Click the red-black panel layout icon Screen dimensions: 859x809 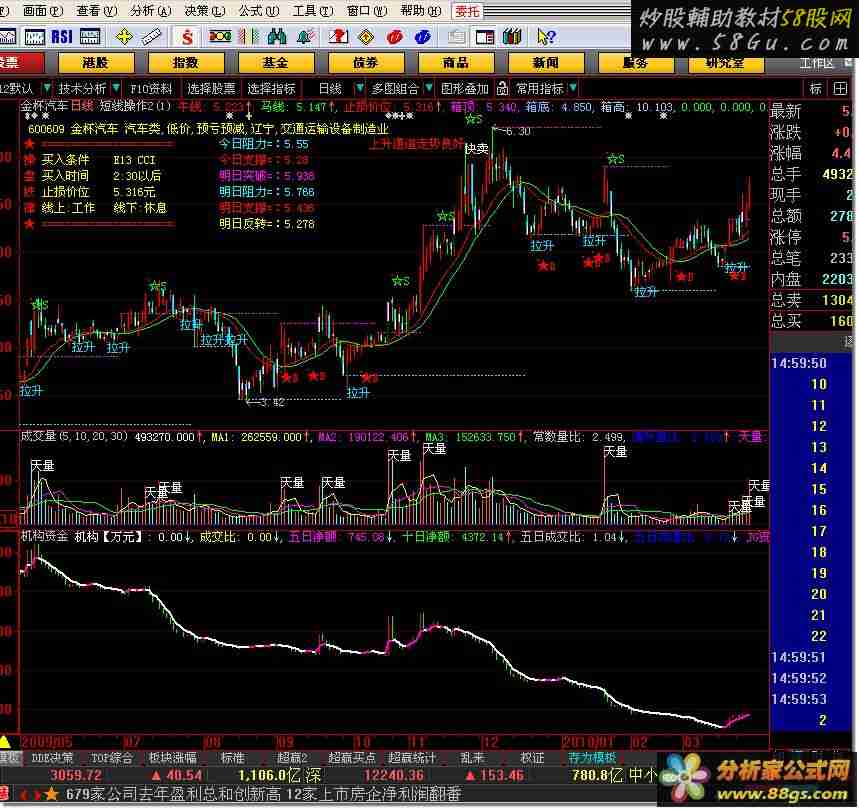485,37
